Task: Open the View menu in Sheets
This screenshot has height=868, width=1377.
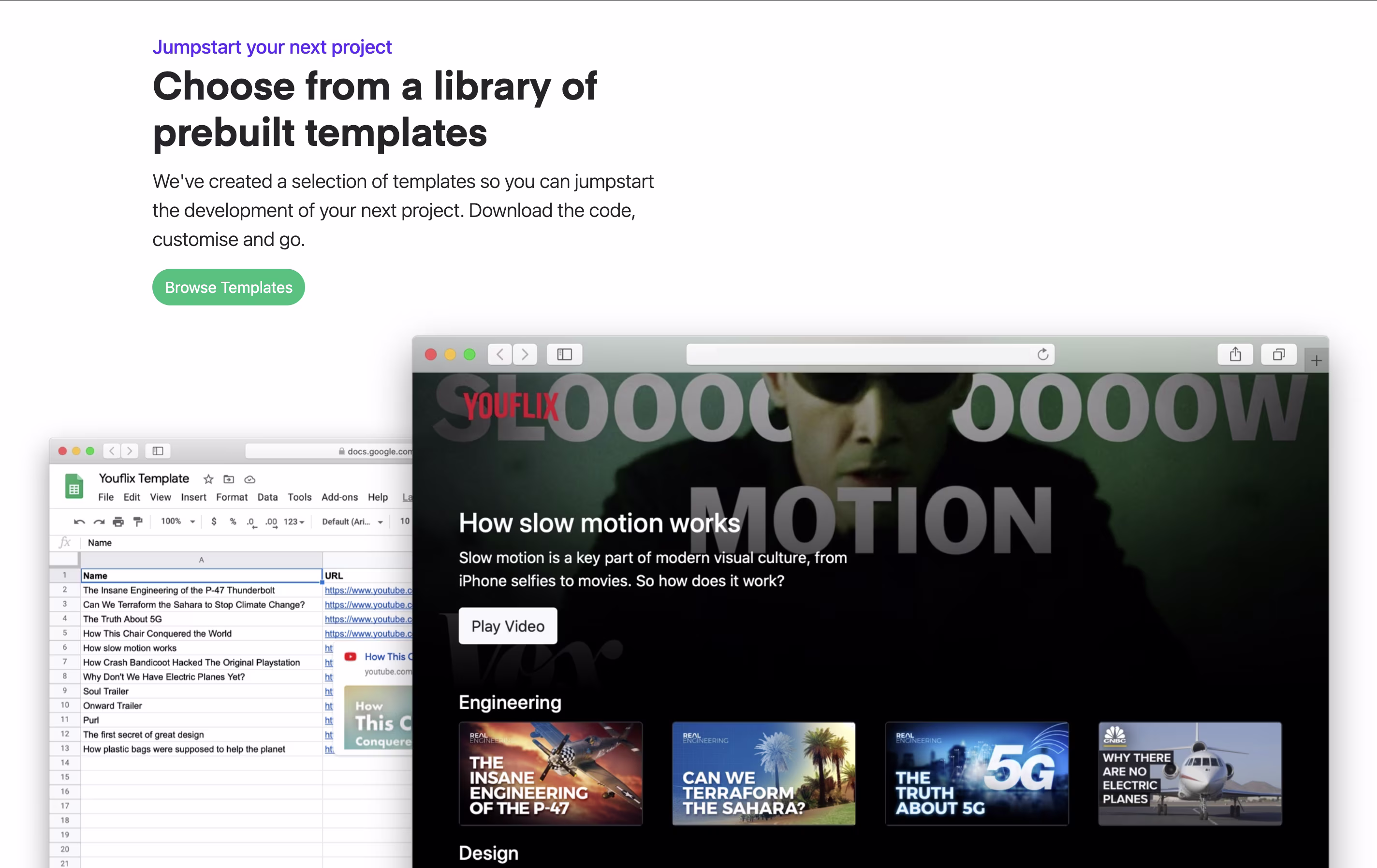Action: click(160, 497)
